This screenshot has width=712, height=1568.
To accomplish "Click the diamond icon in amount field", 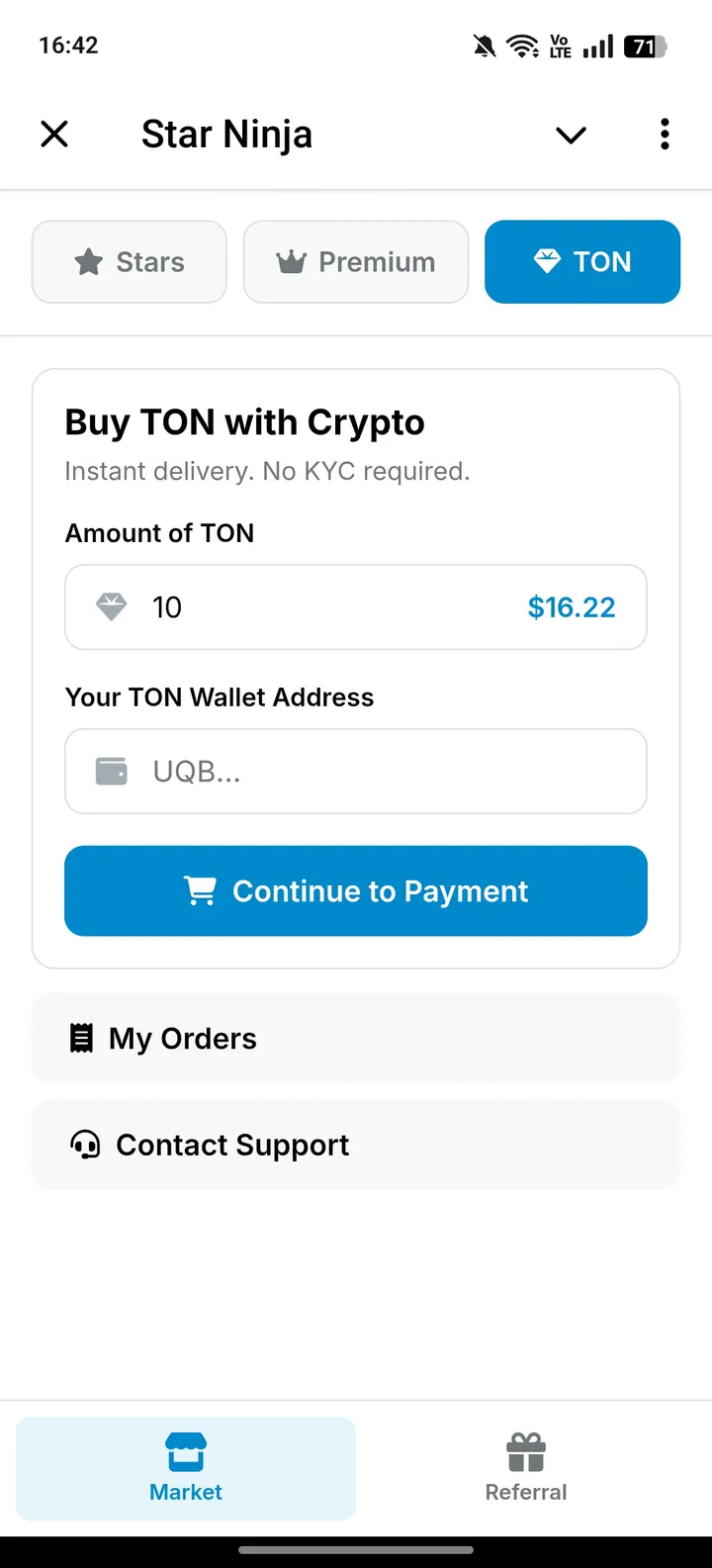I will click(x=111, y=607).
